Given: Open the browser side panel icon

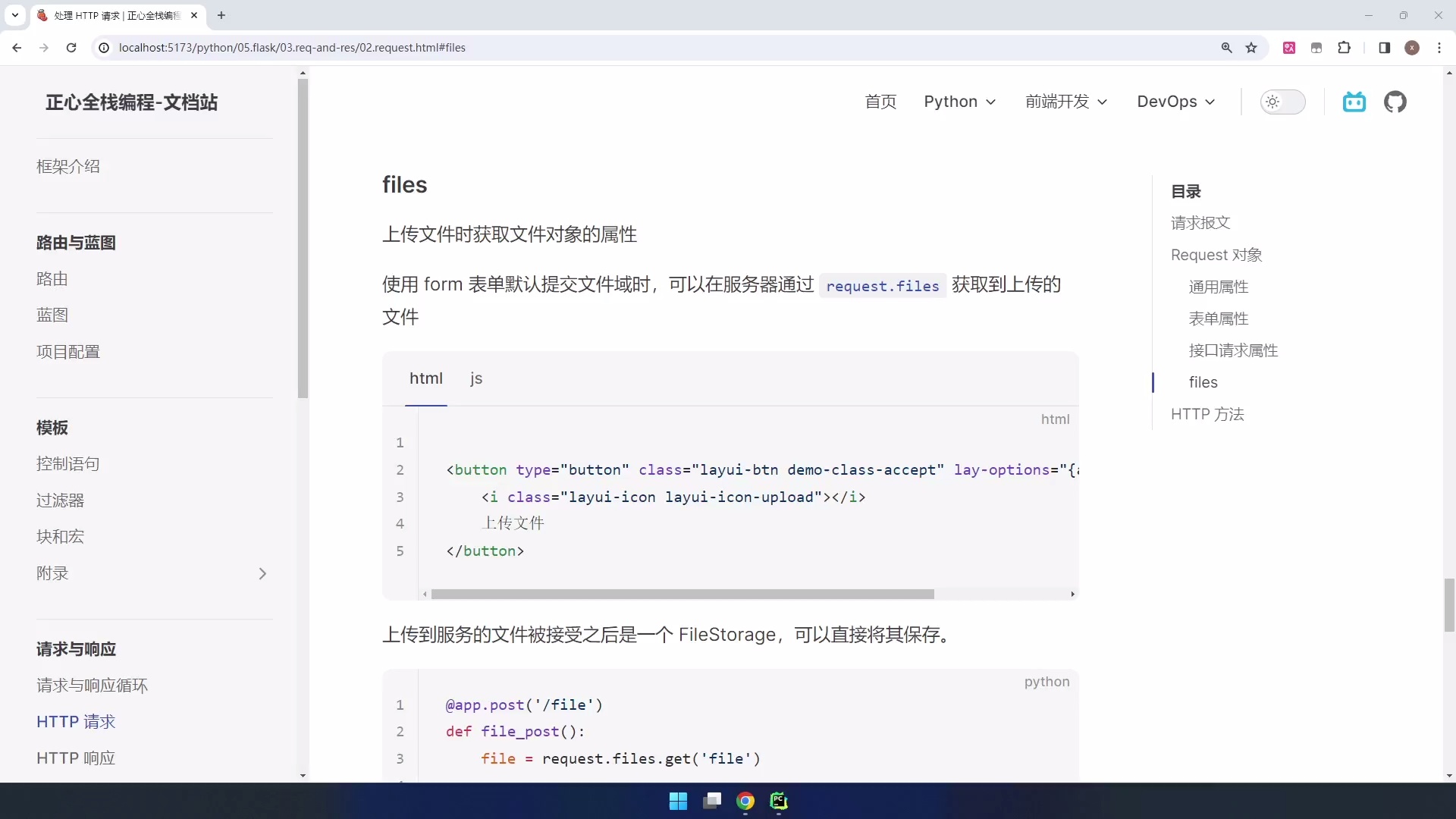Looking at the screenshot, I should pos(1384,47).
